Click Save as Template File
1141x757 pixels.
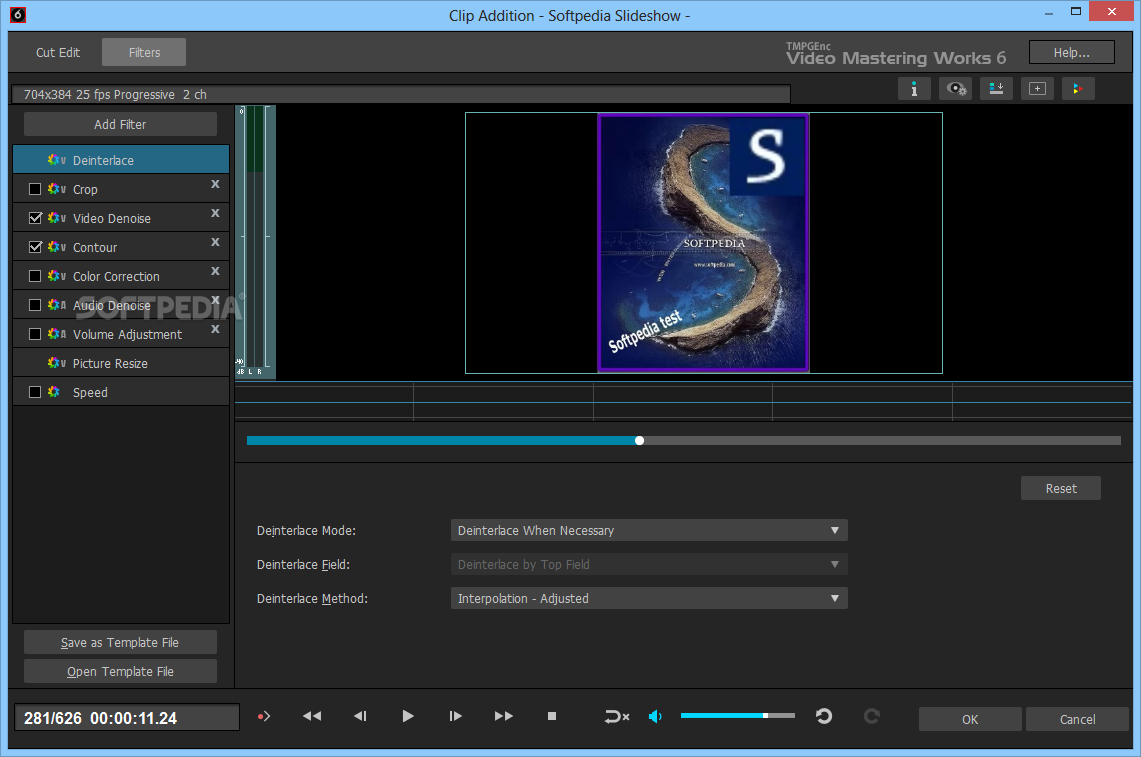click(120, 643)
